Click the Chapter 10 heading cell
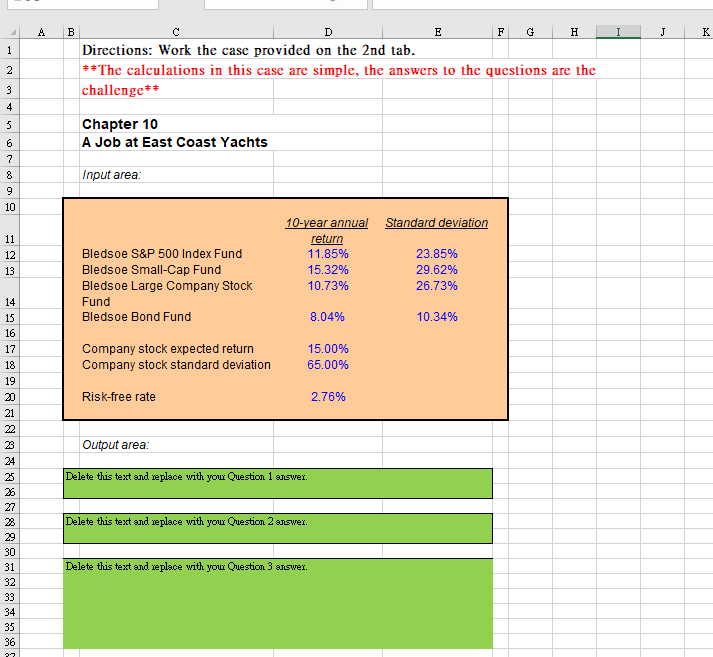713x657 pixels. tap(120, 124)
